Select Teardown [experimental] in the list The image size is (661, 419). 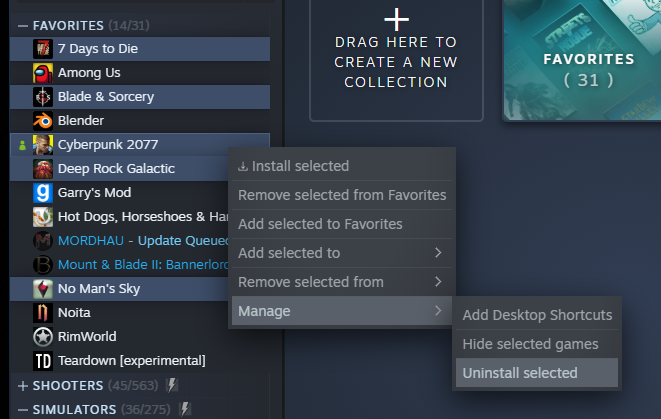(140, 361)
